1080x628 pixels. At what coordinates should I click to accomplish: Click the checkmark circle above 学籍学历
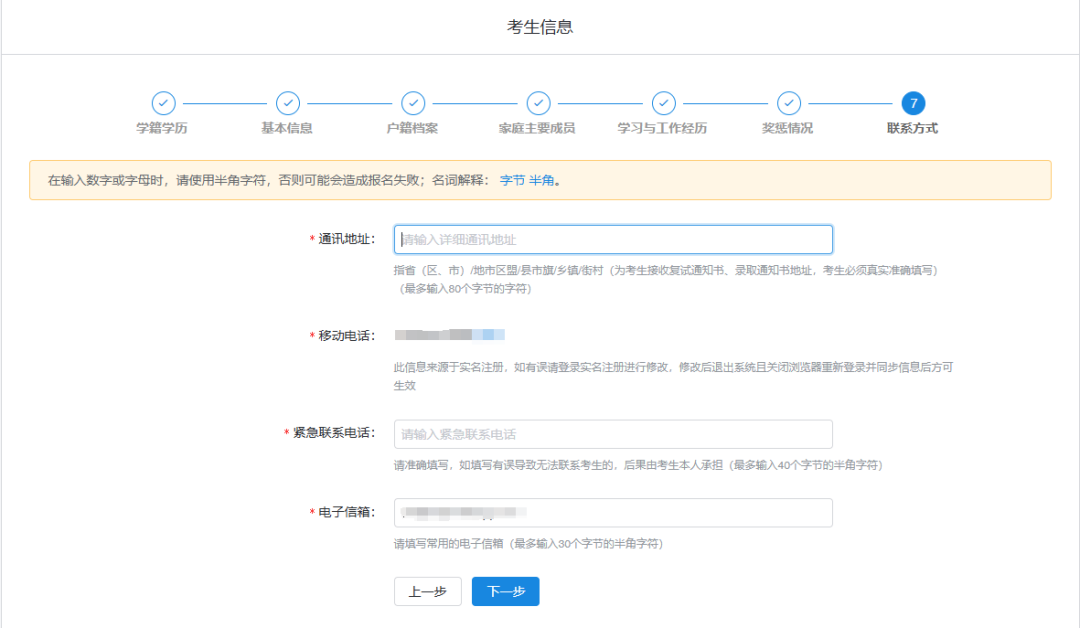point(163,103)
